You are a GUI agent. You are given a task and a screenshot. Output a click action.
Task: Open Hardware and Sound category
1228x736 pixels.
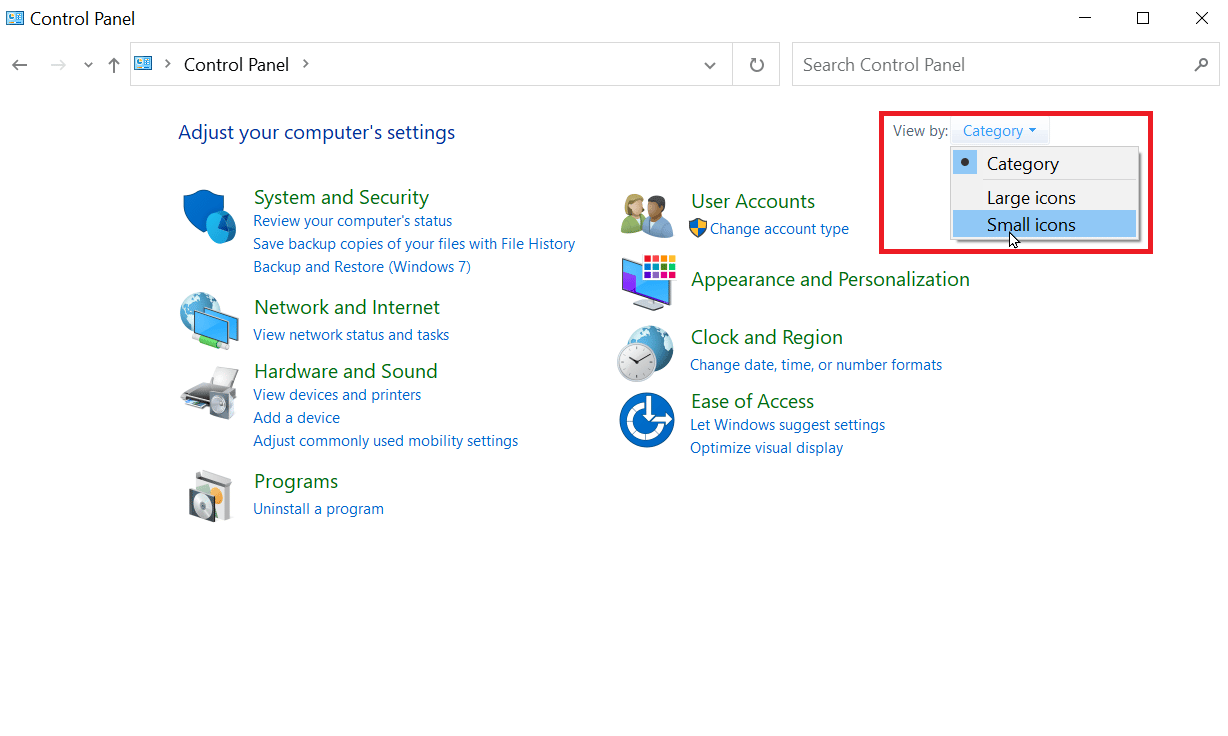point(346,371)
